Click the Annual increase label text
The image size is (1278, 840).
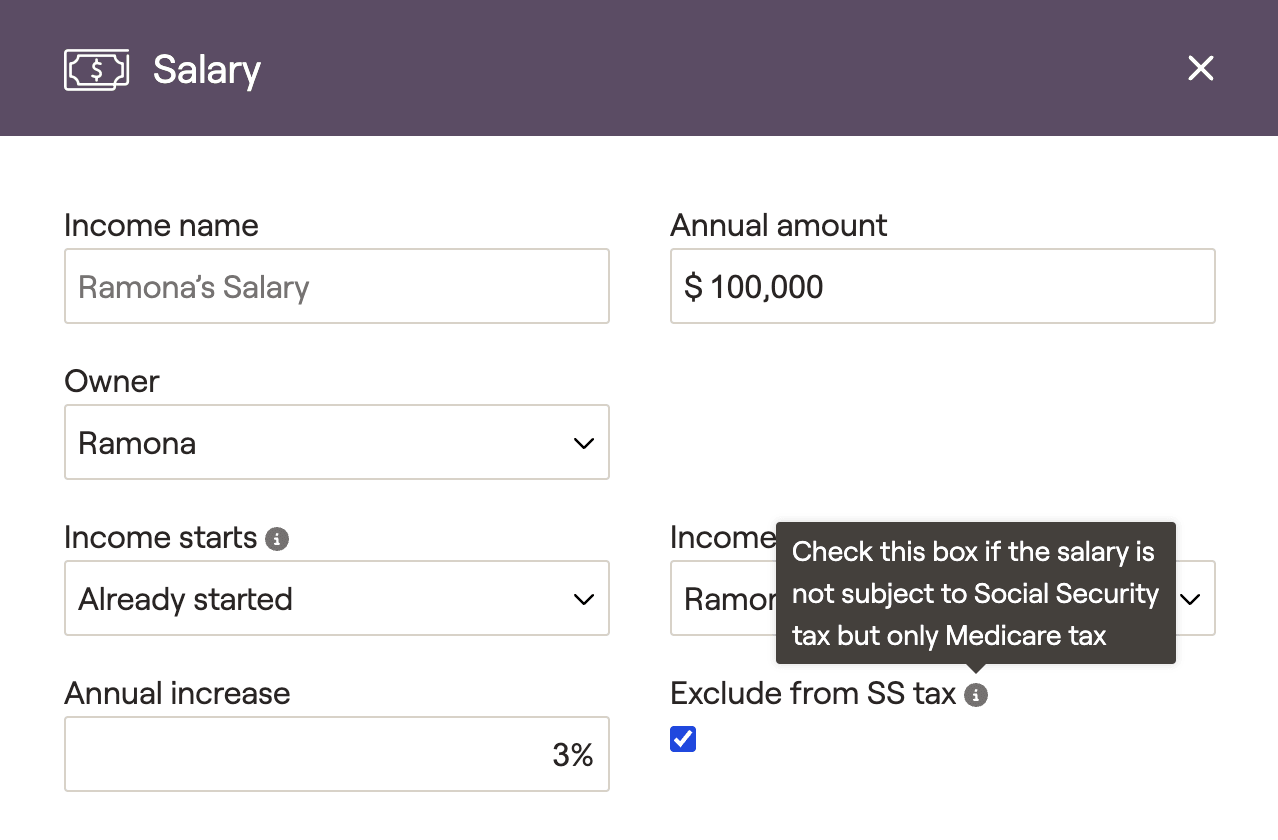click(177, 693)
